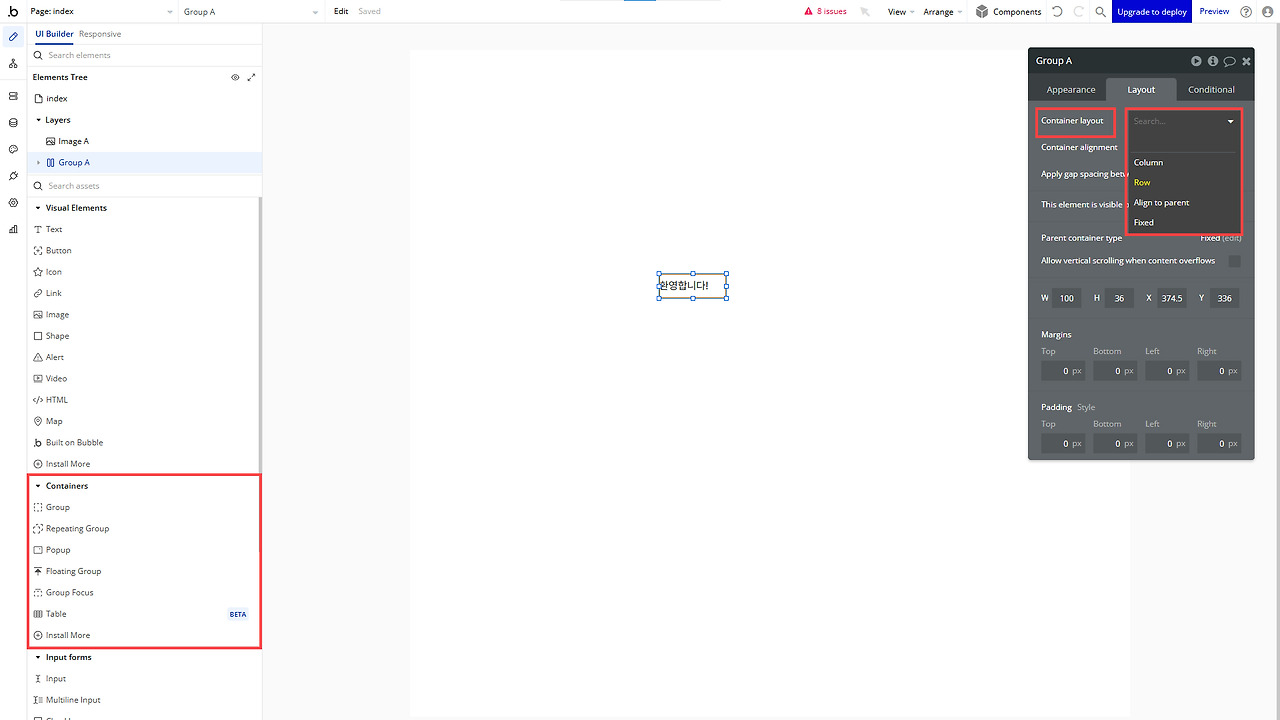Open the View menu dropdown
Viewport: 1280px width, 720px height.
pos(901,11)
